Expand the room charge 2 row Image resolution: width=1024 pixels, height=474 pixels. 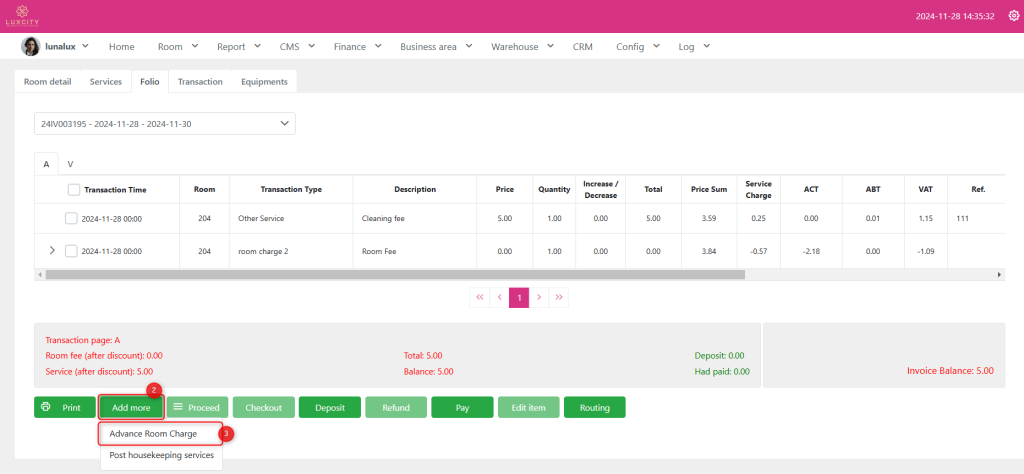coord(52,251)
